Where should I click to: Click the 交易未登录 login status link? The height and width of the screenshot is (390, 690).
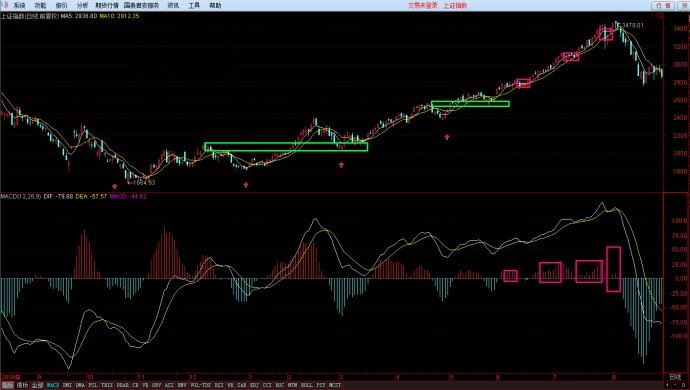tap(423, 5)
